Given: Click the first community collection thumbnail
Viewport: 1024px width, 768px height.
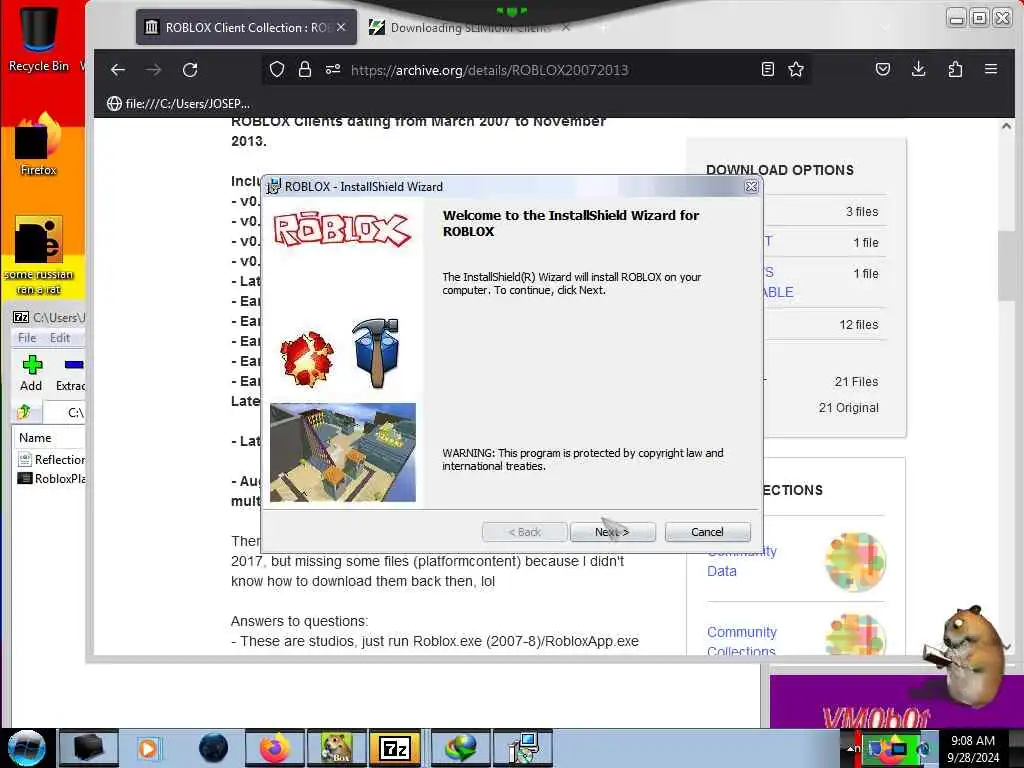Looking at the screenshot, I should [855, 562].
